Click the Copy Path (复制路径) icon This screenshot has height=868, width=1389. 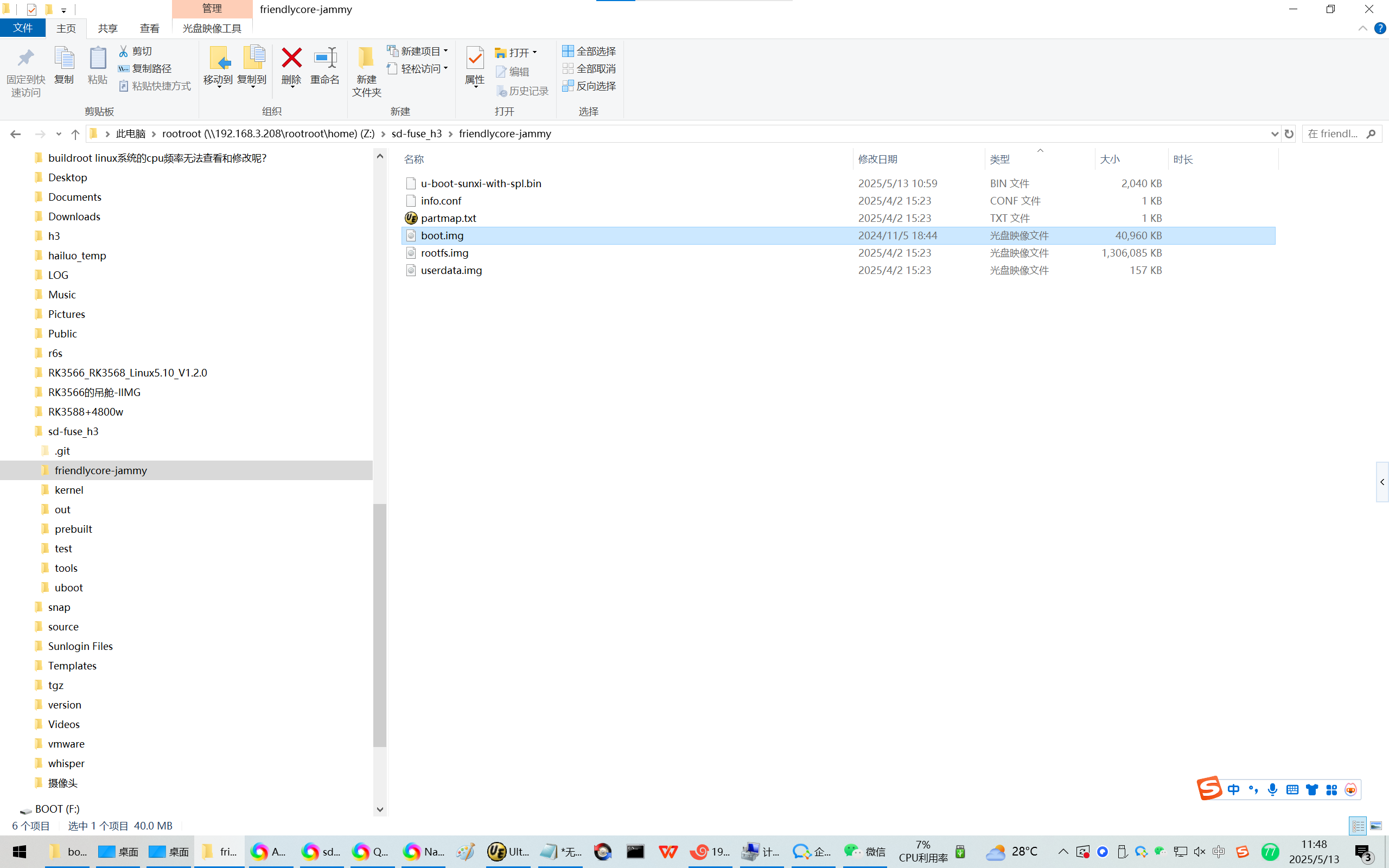tap(123, 68)
